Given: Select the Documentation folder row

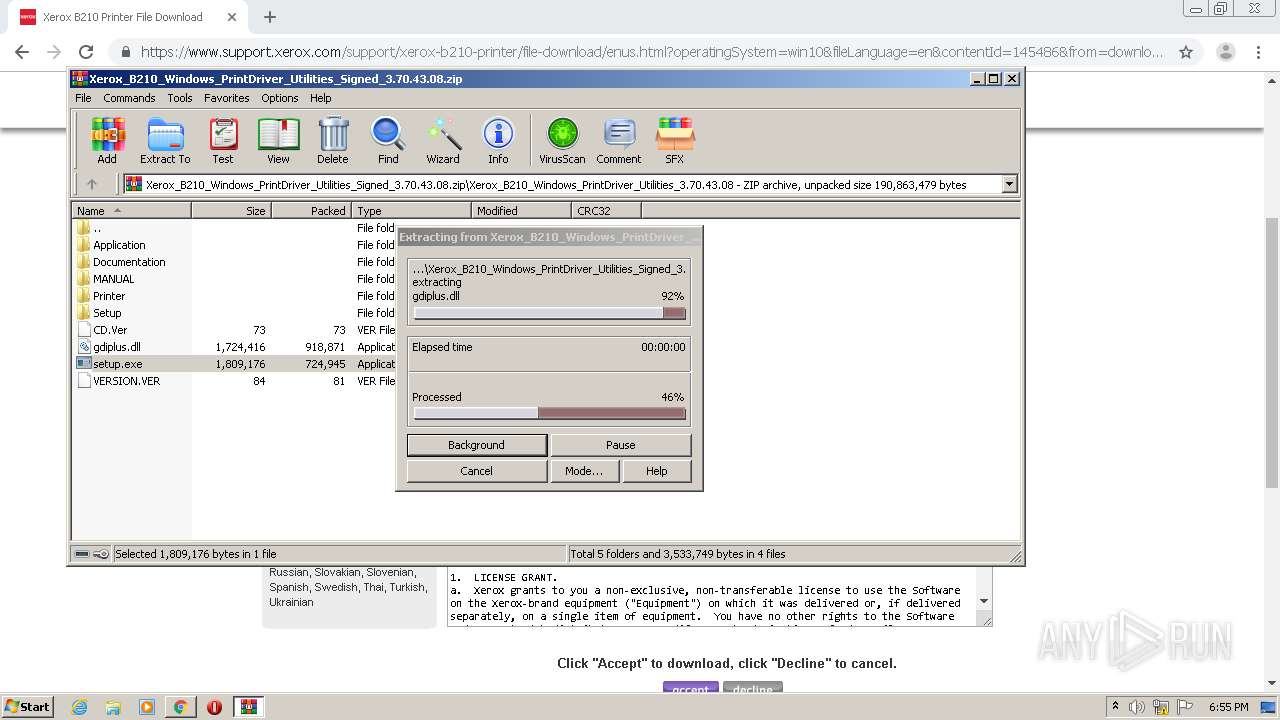Looking at the screenshot, I should (x=129, y=262).
